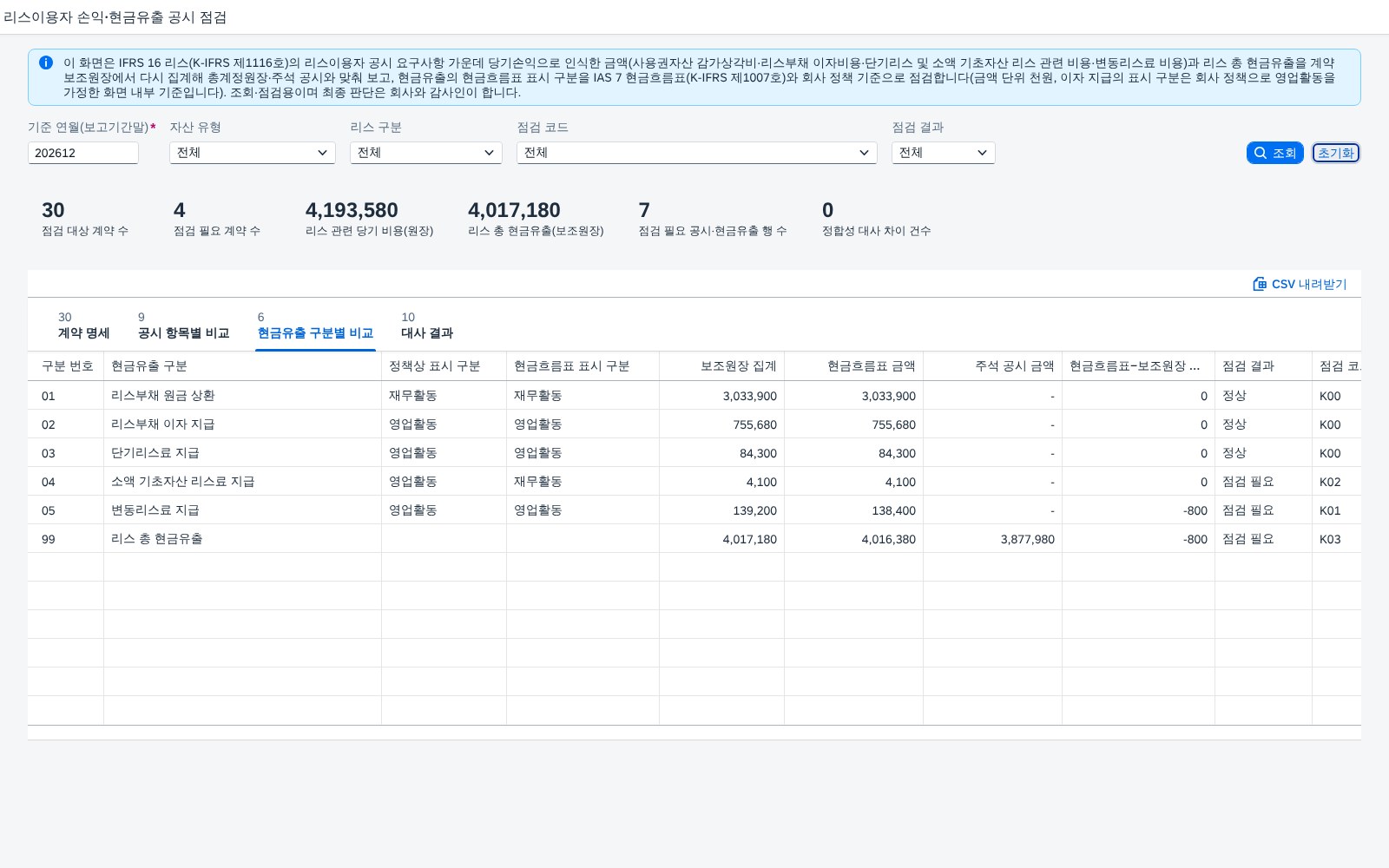The width and height of the screenshot is (1389, 868).
Task: Open the 점검 결과 filter dropdown
Action: tap(943, 153)
